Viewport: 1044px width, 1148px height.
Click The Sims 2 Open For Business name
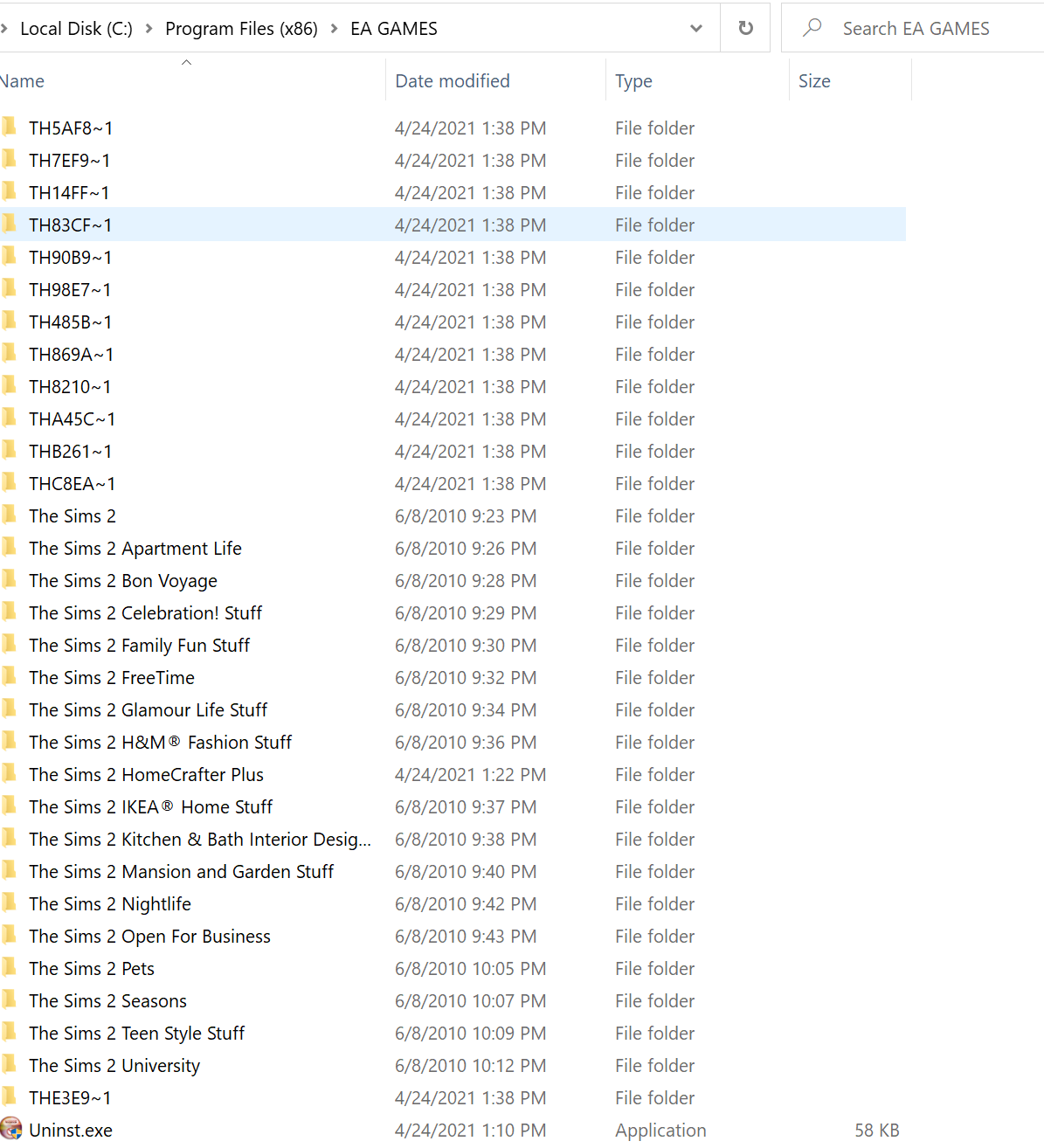point(149,937)
